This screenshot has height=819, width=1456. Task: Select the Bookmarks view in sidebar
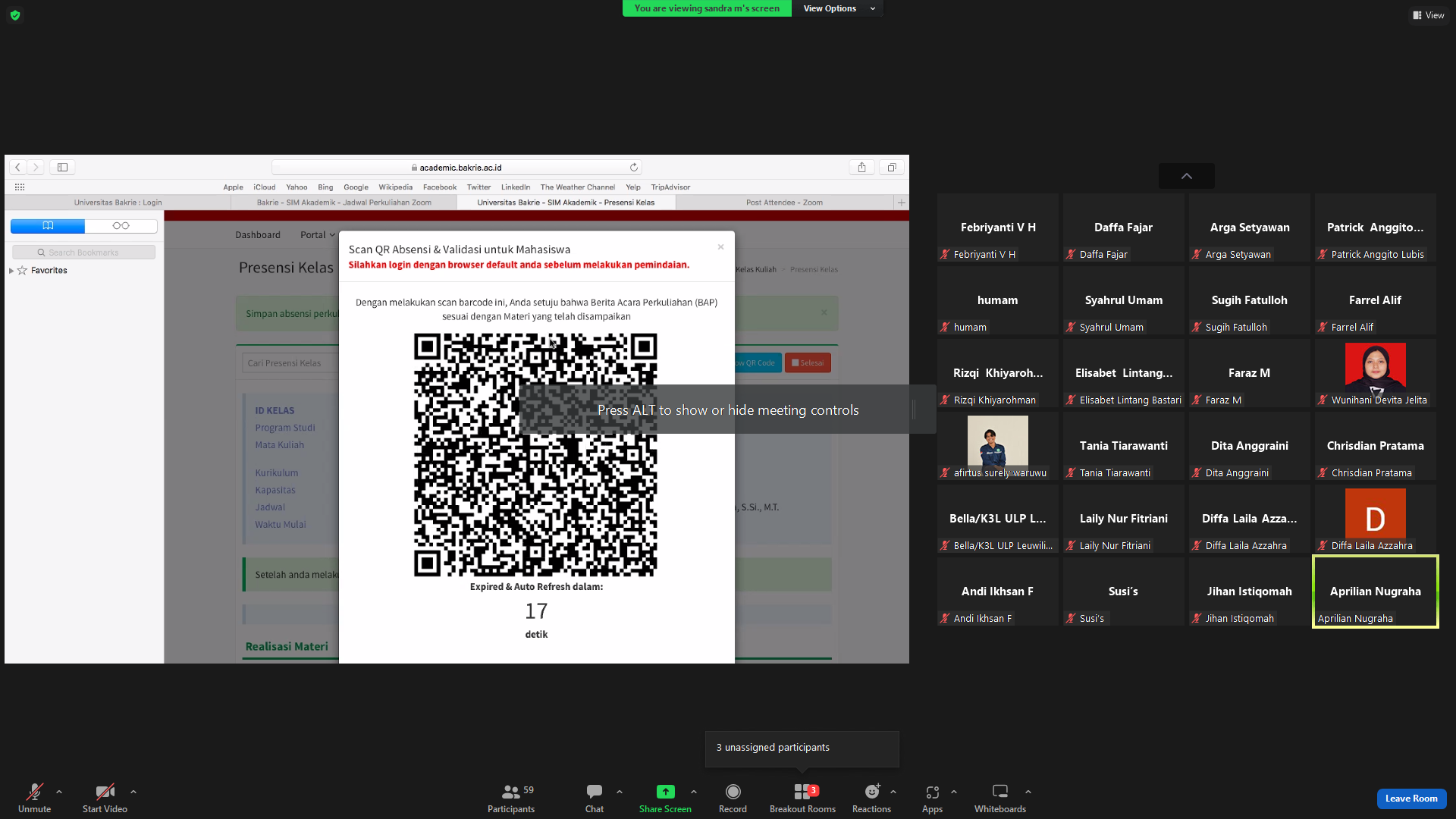(x=48, y=226)
